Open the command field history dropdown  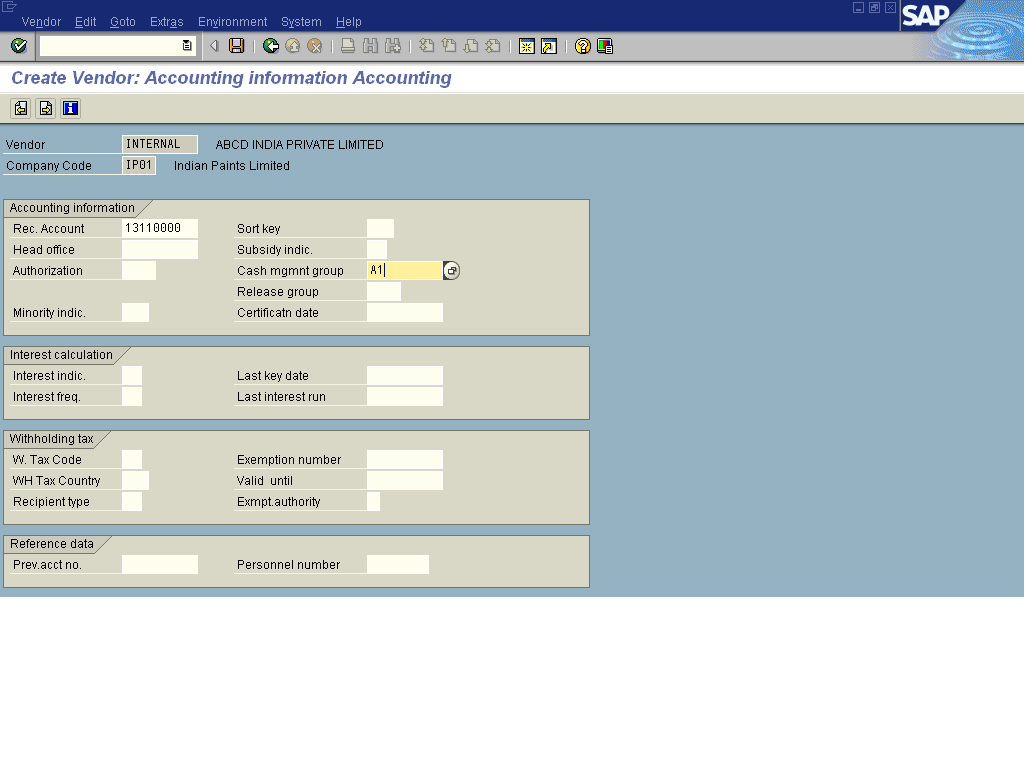click(187, 46)
